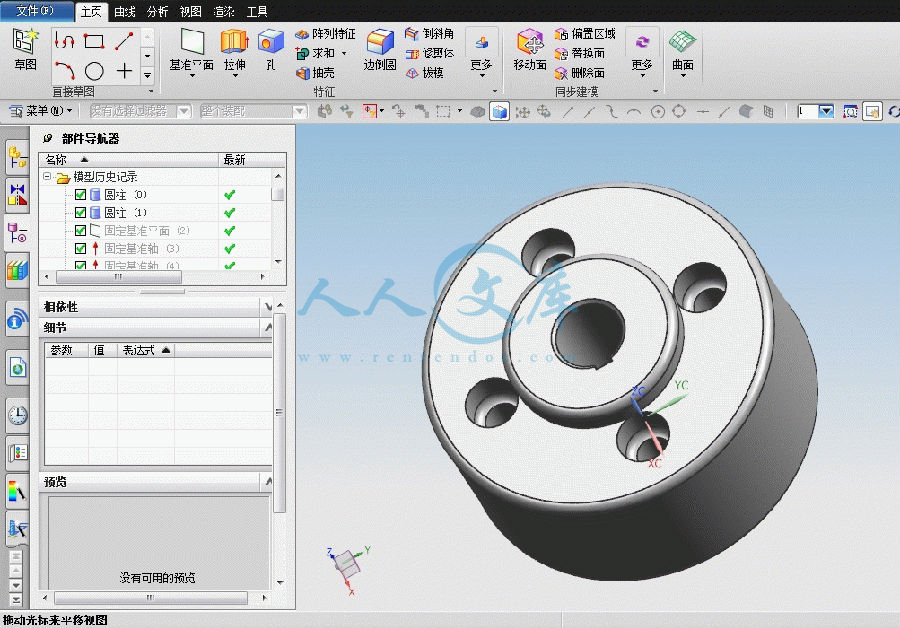Toggle the 固定基准平面 (2) checkbox
The height and width of the screenshot is (628, 900).
tap(80, 231)
